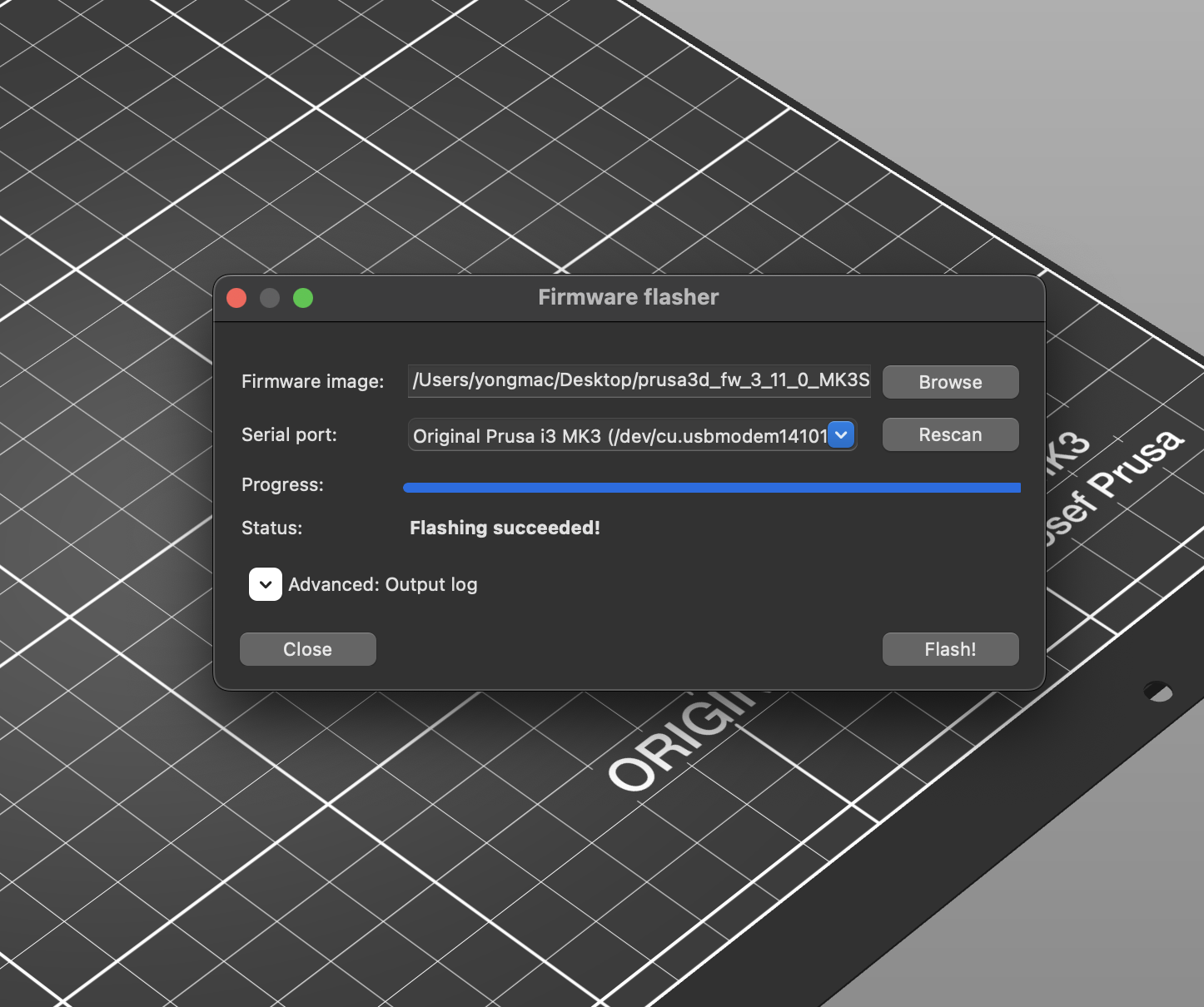Click the gray minimize window button
The width and height of the screenshot is (1204, 1007).
[x=270, y=298]
